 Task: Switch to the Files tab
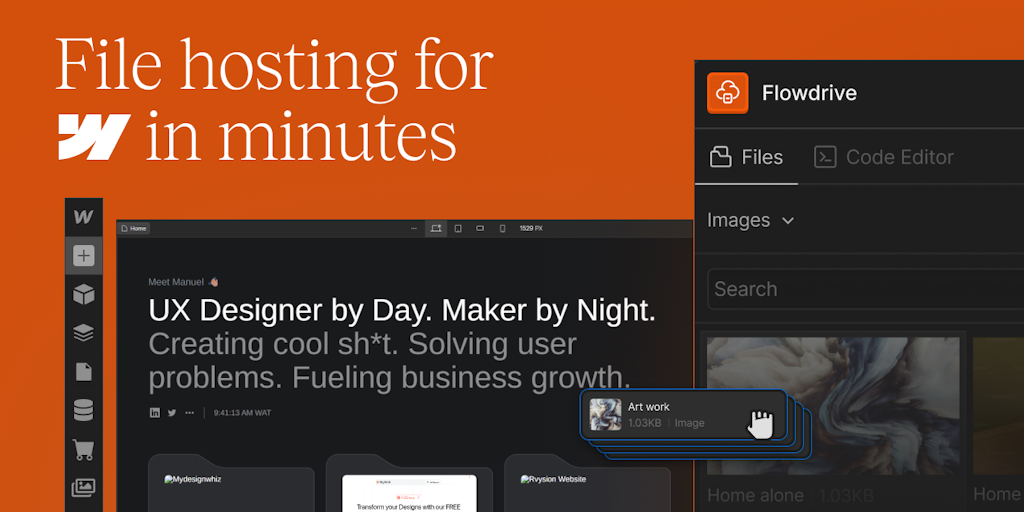click(746, 157)
